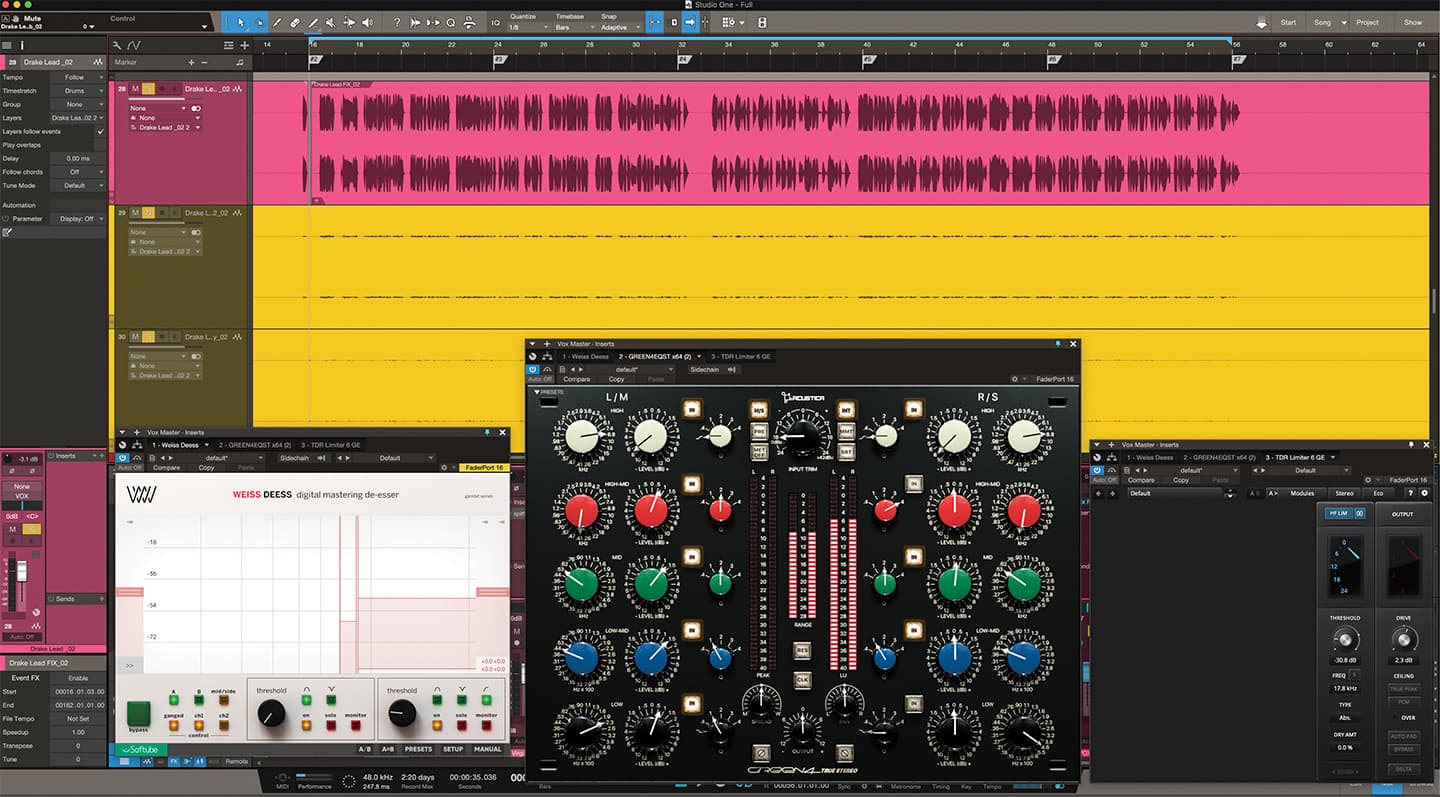This screenshot has height=797, width=1440.
Task: Switch to '2 - GREEN4EQST x64 (2)' tab in Weiss window
Action: pos(255,445)
